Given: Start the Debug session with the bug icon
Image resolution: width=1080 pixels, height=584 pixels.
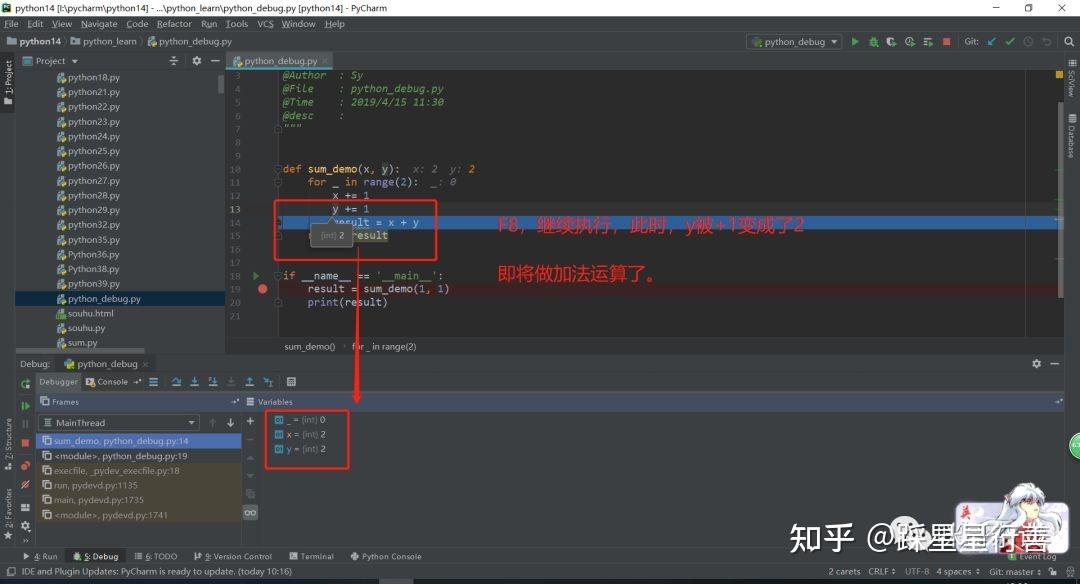Looking at the screenshot, I should coord(872,41).
